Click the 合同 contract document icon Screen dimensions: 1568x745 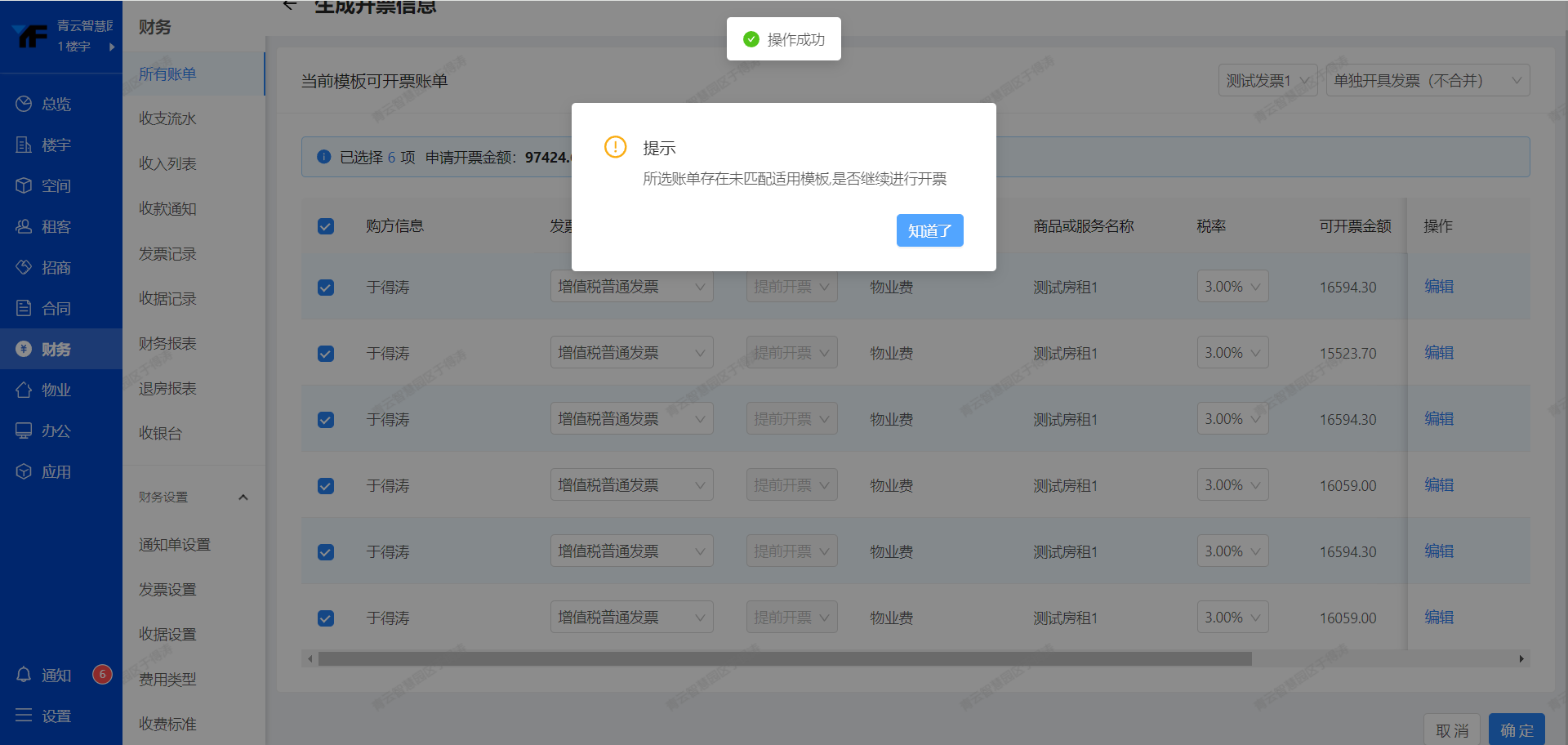click(24, 308)
